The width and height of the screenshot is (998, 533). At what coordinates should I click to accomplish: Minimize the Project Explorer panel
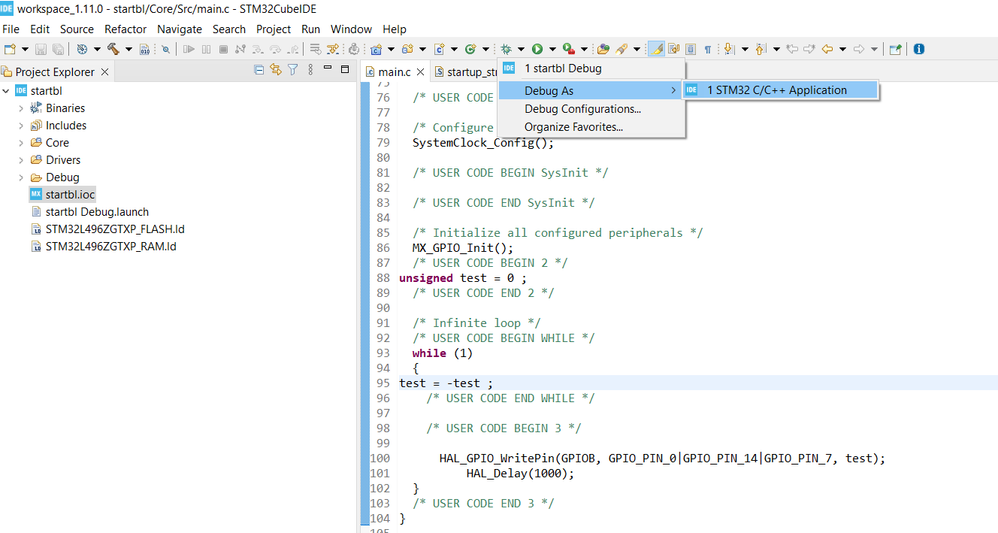(x=328, y=68)
